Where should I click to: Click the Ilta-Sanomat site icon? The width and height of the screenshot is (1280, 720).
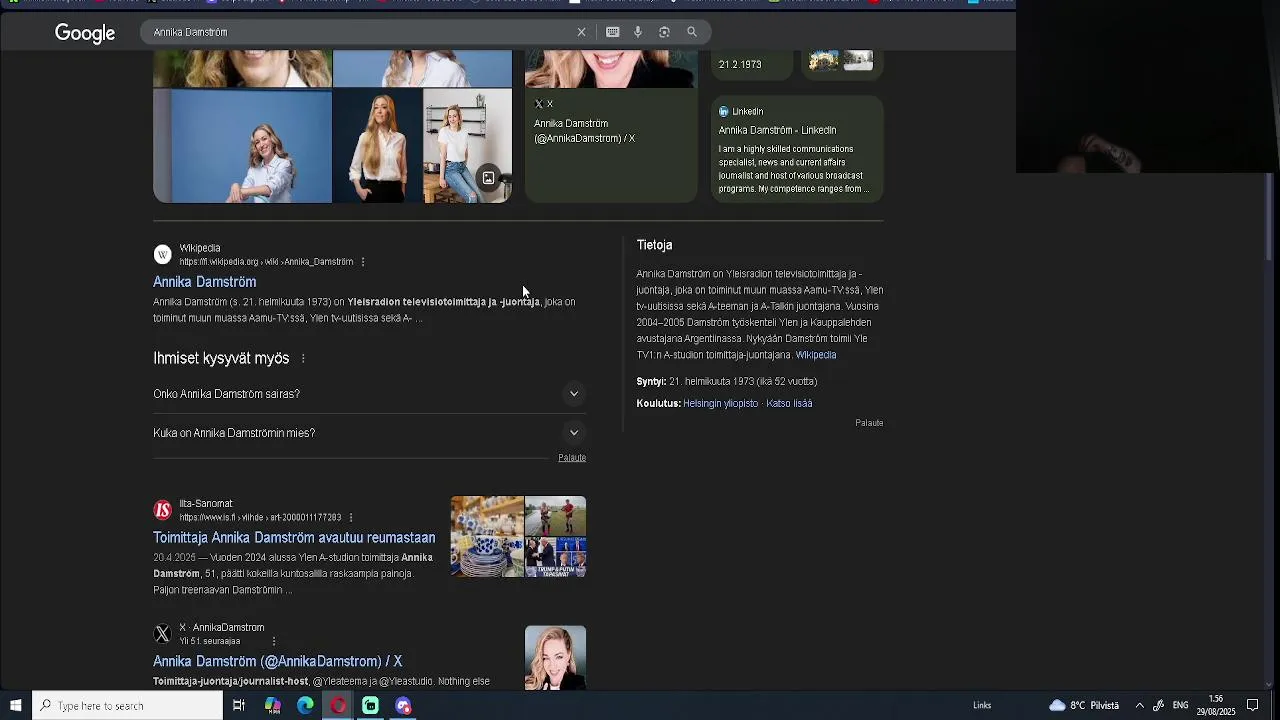pos(162,511)
